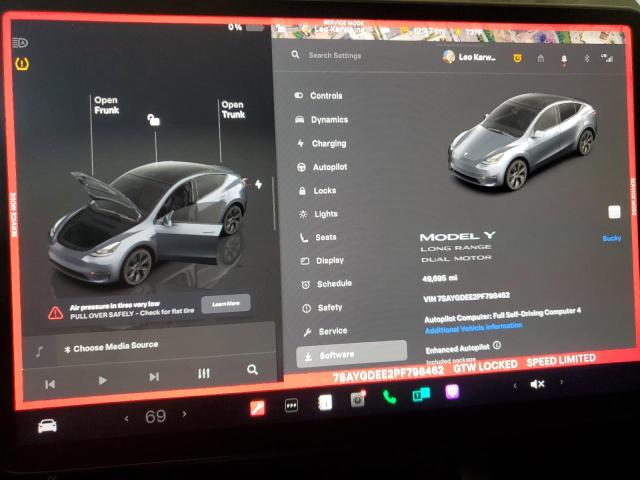The height and width of the screenshot is (480, 640).
Task: Select the Autopilot menu item
Action: 322,167
